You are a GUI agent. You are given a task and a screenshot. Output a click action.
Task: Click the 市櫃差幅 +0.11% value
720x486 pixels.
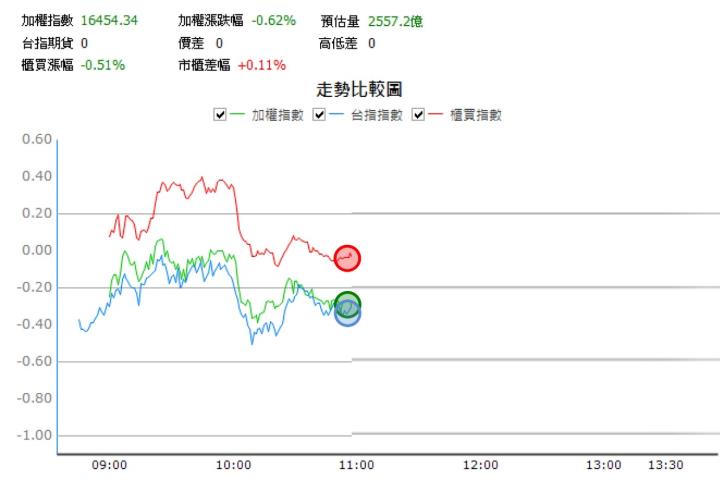click(x=262, y=65)
